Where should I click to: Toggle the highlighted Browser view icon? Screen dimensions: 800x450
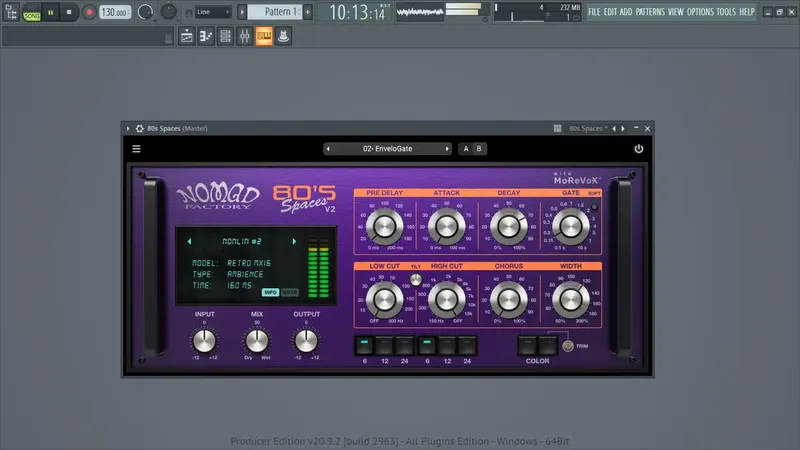[264, 36]
